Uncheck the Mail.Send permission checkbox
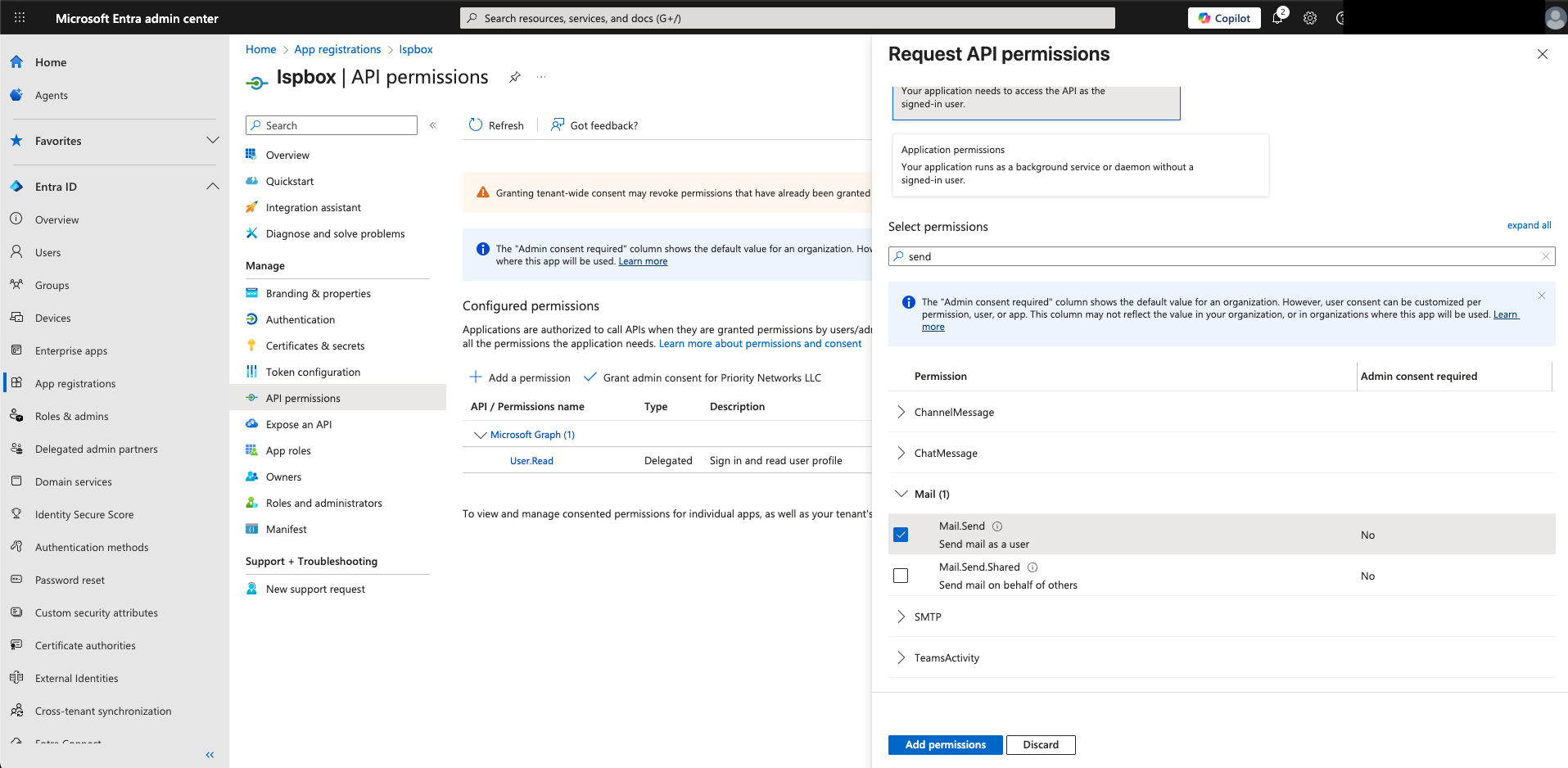Image resolution: width=1568 pixels, height=768 pixels. (x=901, y=535)
